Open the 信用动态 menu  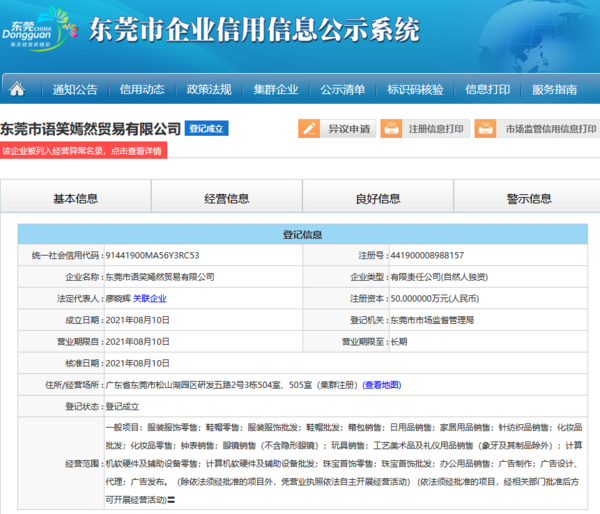[x=142, y=90]
